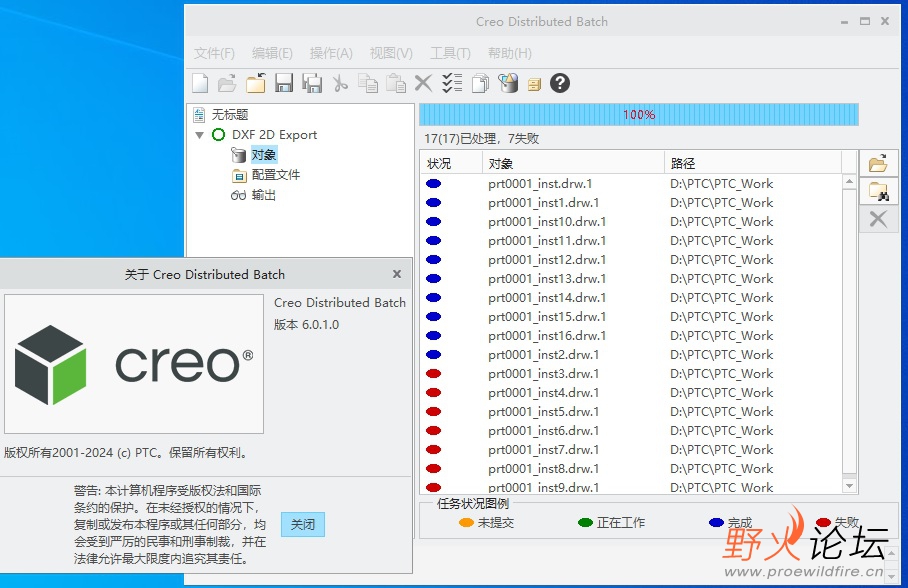Screen dimensions: 908x588
Task: Click the bucket with shapes toolbar icon
Action: pyautogui.click(x=508, y=83)
